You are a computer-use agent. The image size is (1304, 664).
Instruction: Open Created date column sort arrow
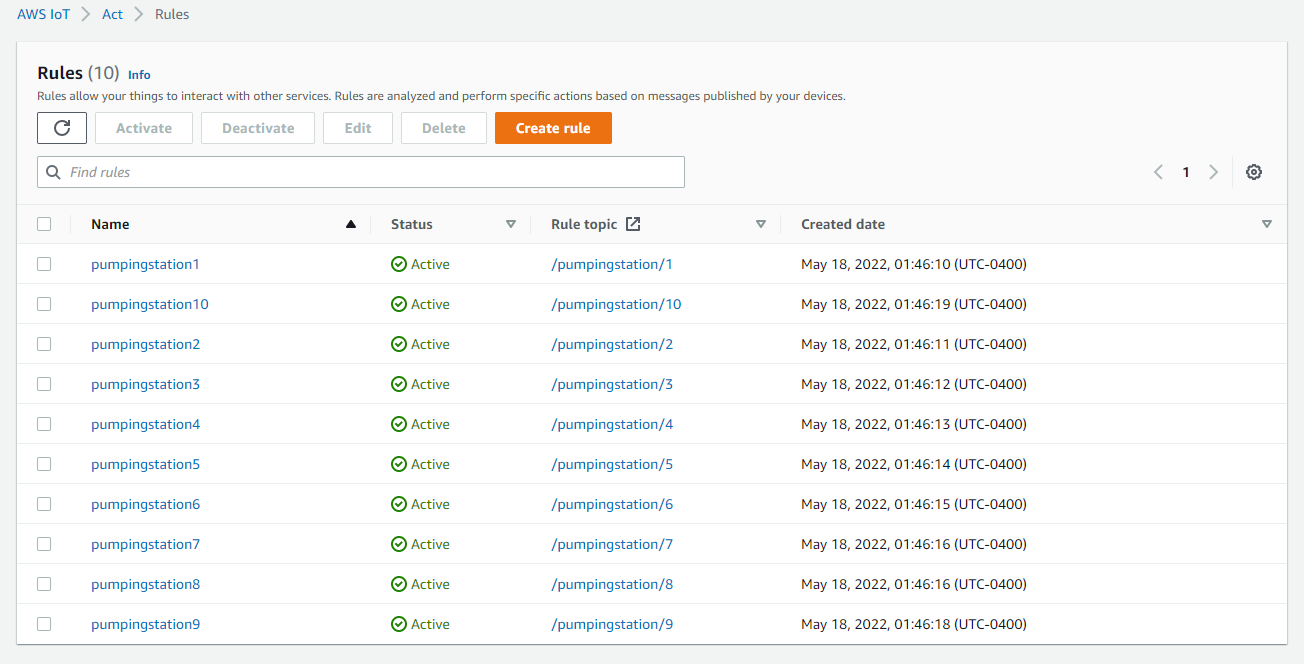1267,224
